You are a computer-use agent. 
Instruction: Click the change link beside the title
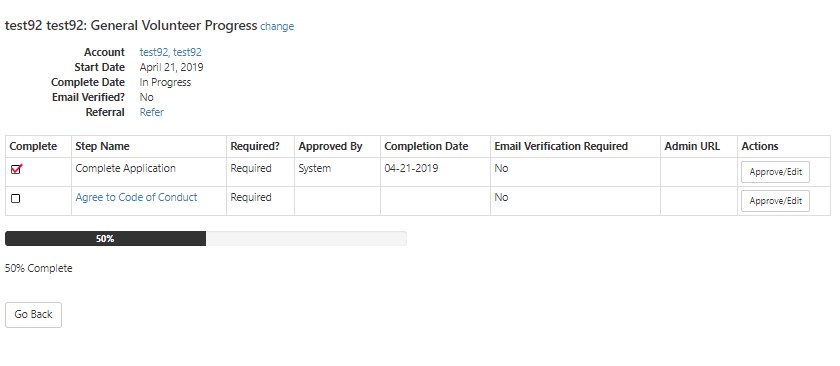[277, 26]
